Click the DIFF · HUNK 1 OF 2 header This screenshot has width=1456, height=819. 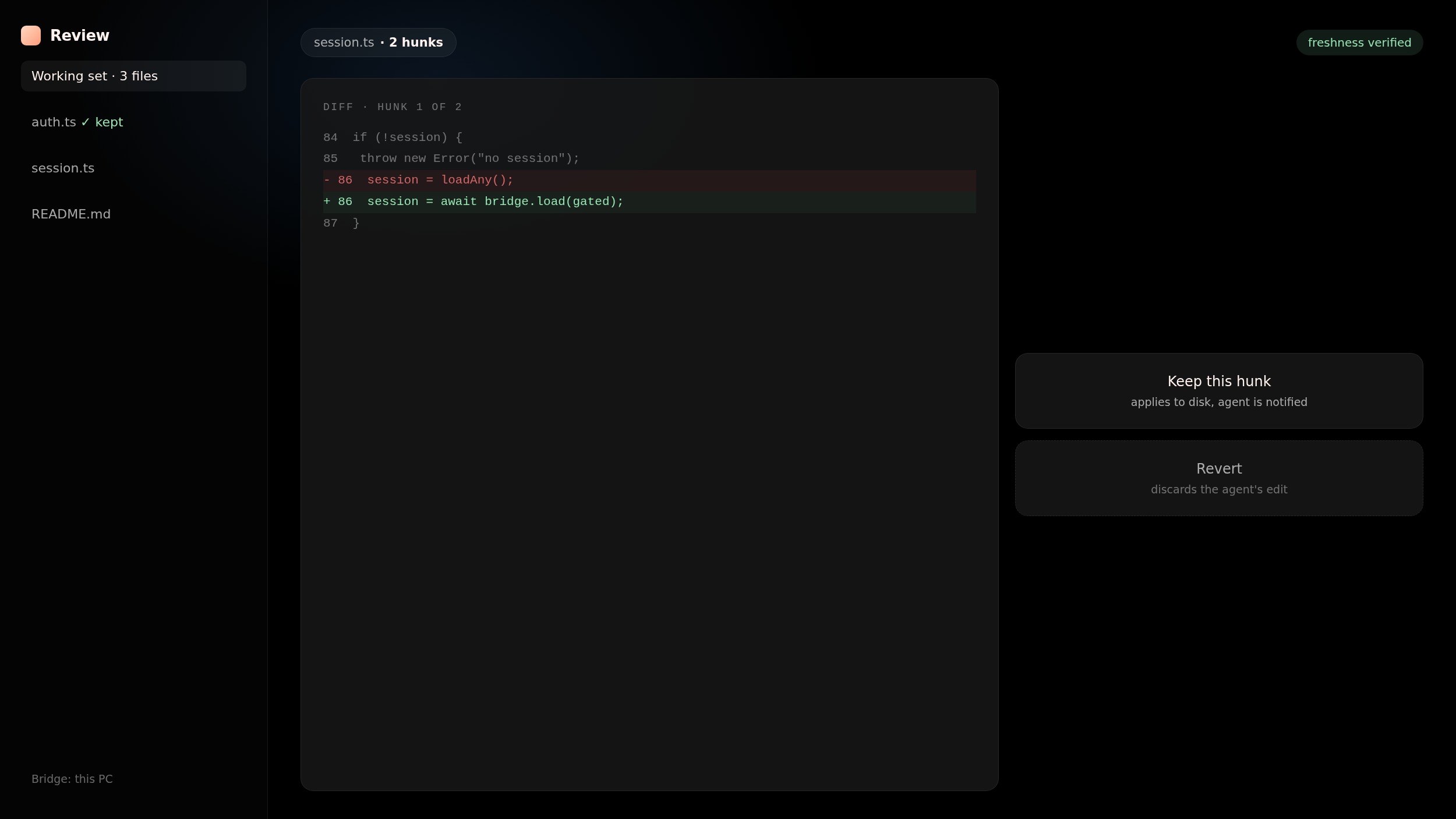(393, 107)
